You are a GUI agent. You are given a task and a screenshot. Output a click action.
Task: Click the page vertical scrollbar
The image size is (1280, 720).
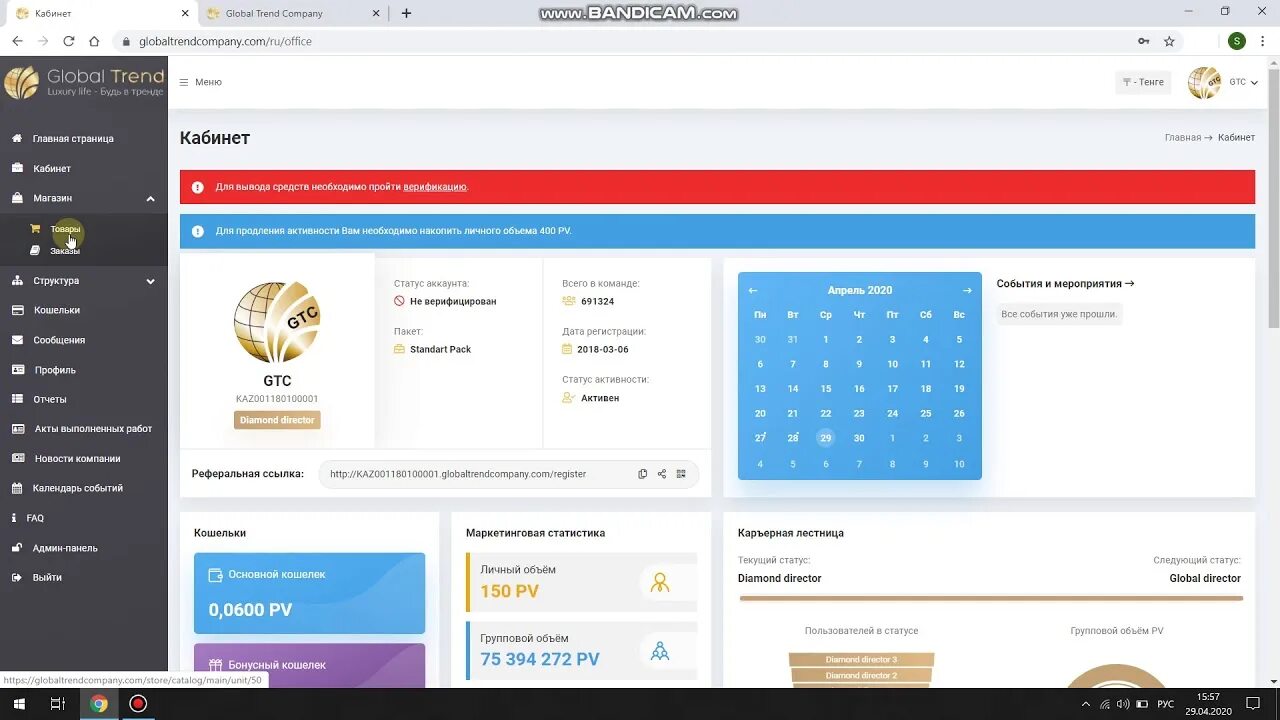[x=1273, y=200]
